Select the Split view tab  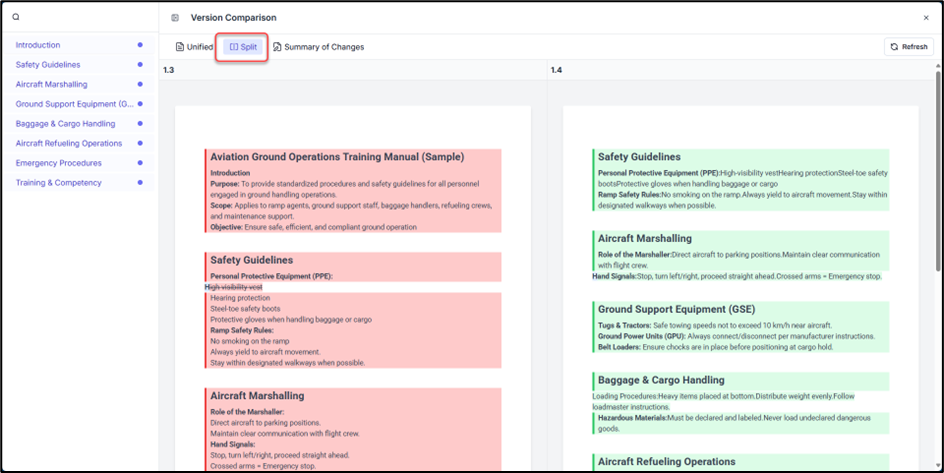pos(243,47)
